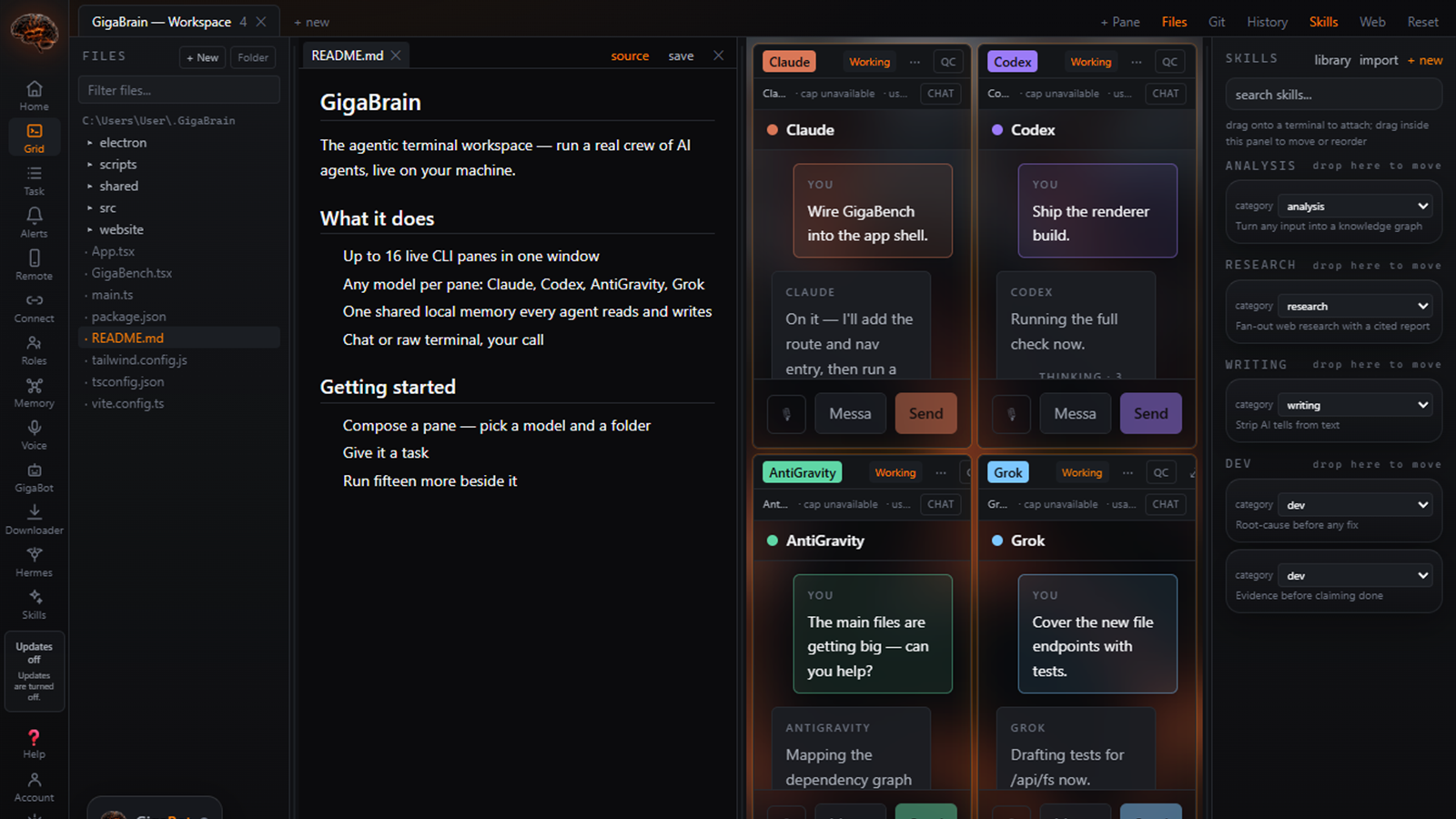Toggle CHAT mode in Codex pane

point(1166,94)
